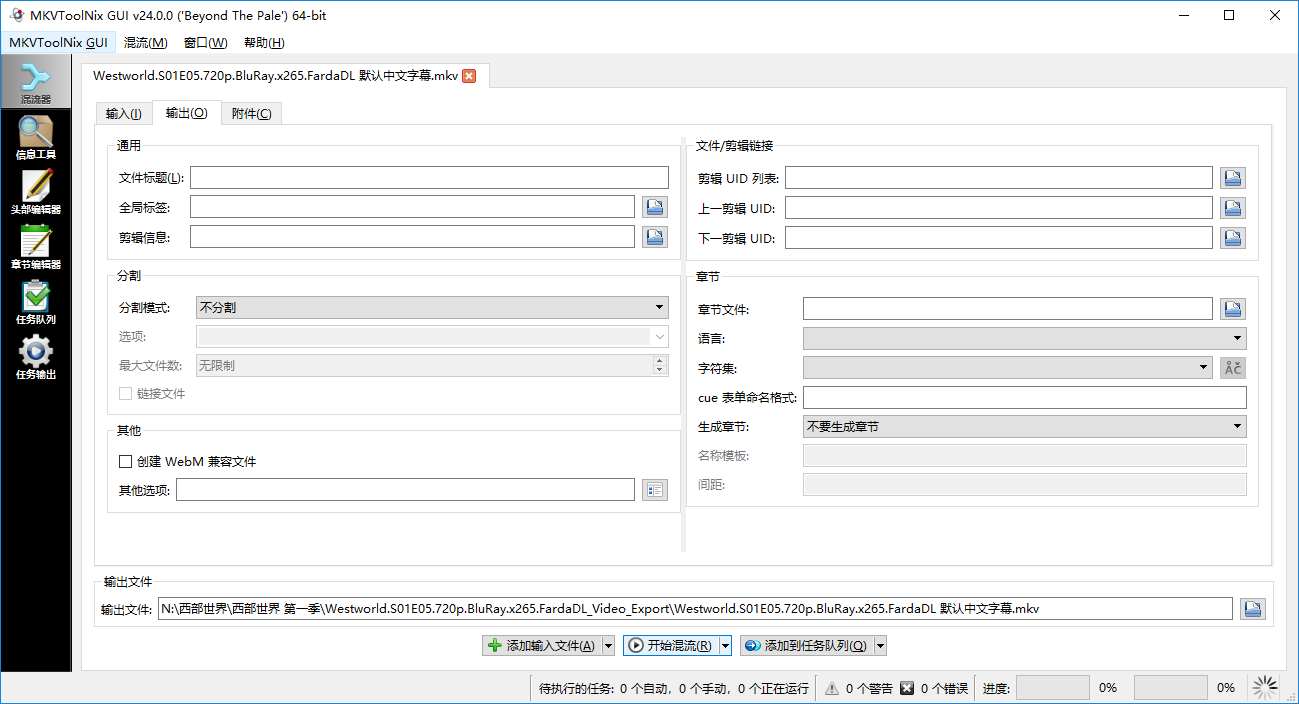Open the 其他选项 additional options editor icon
This screenshot has width=1299, height=704.
[x=655, y=490]
